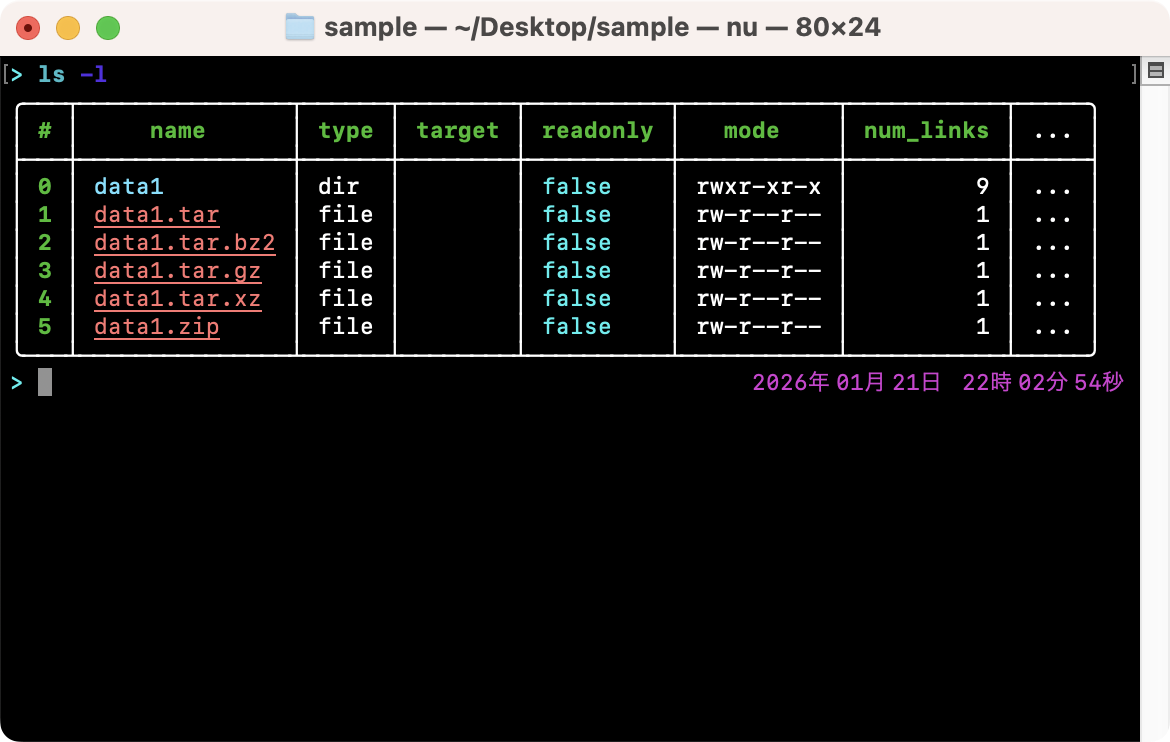
Task: Click the target column header
Action: coord(457,131)
